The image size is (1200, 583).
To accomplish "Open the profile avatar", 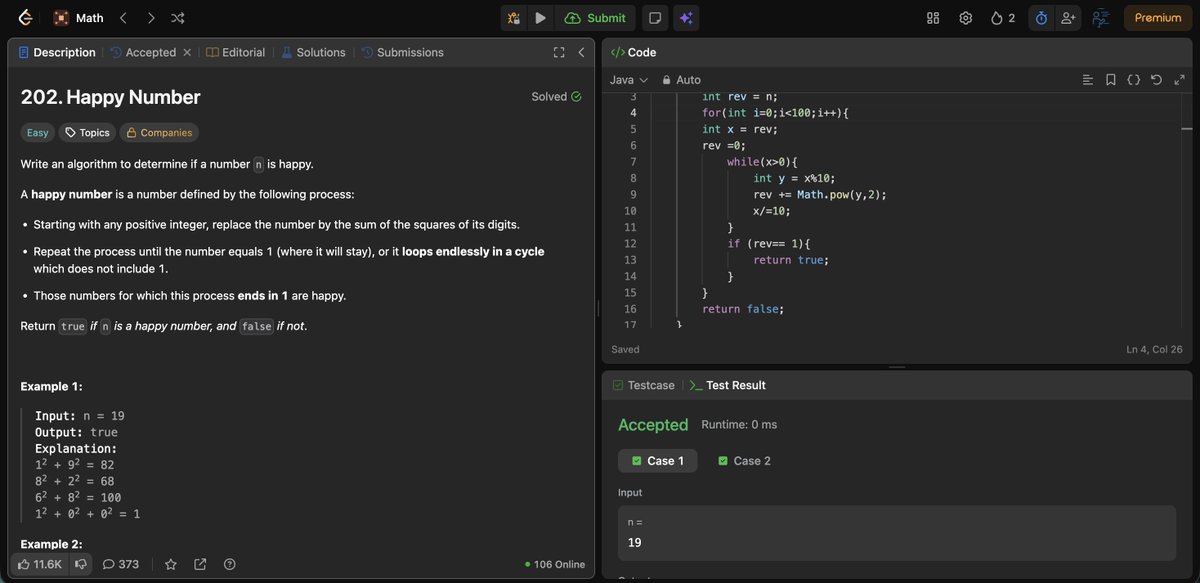I will pos(1102,18).
